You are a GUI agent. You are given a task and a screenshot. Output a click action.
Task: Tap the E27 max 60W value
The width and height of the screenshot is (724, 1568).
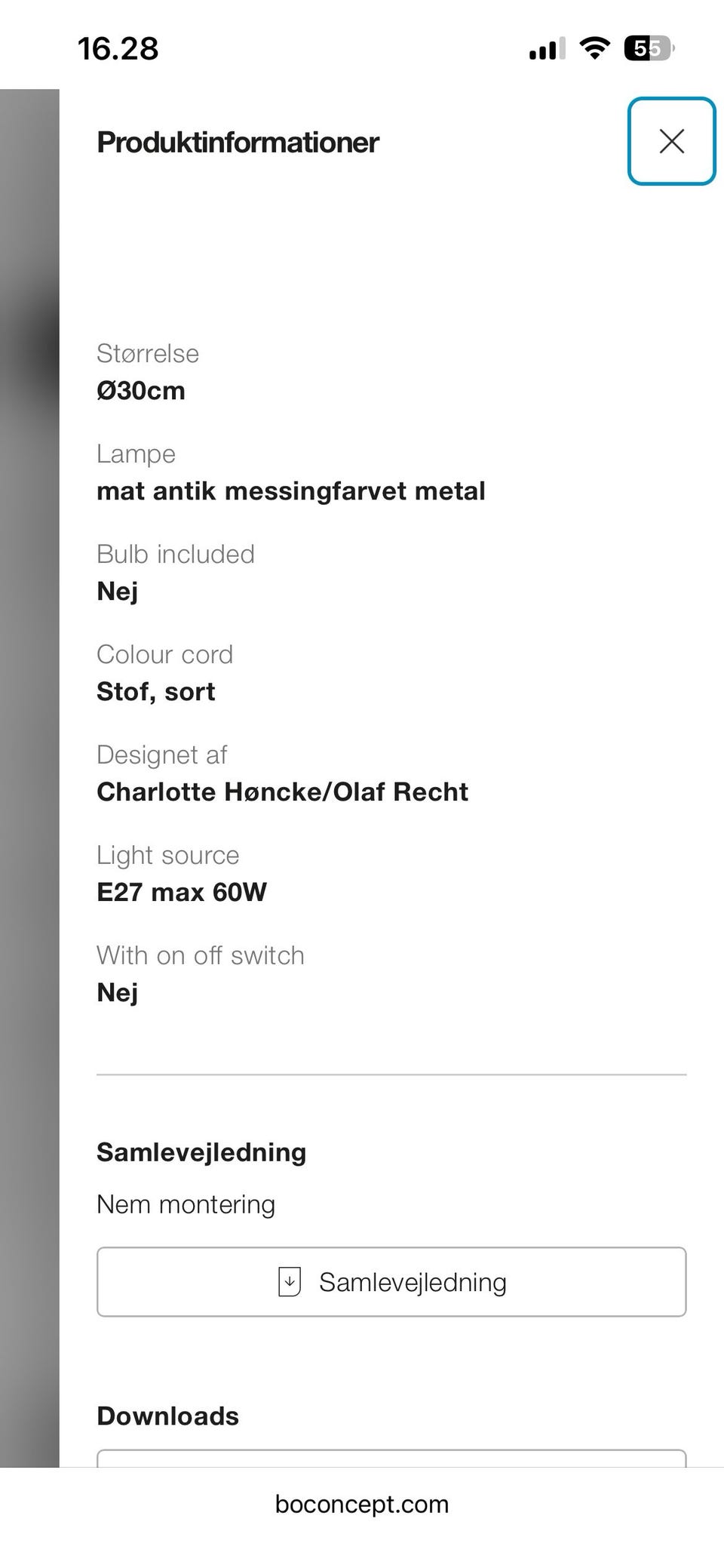182,892
